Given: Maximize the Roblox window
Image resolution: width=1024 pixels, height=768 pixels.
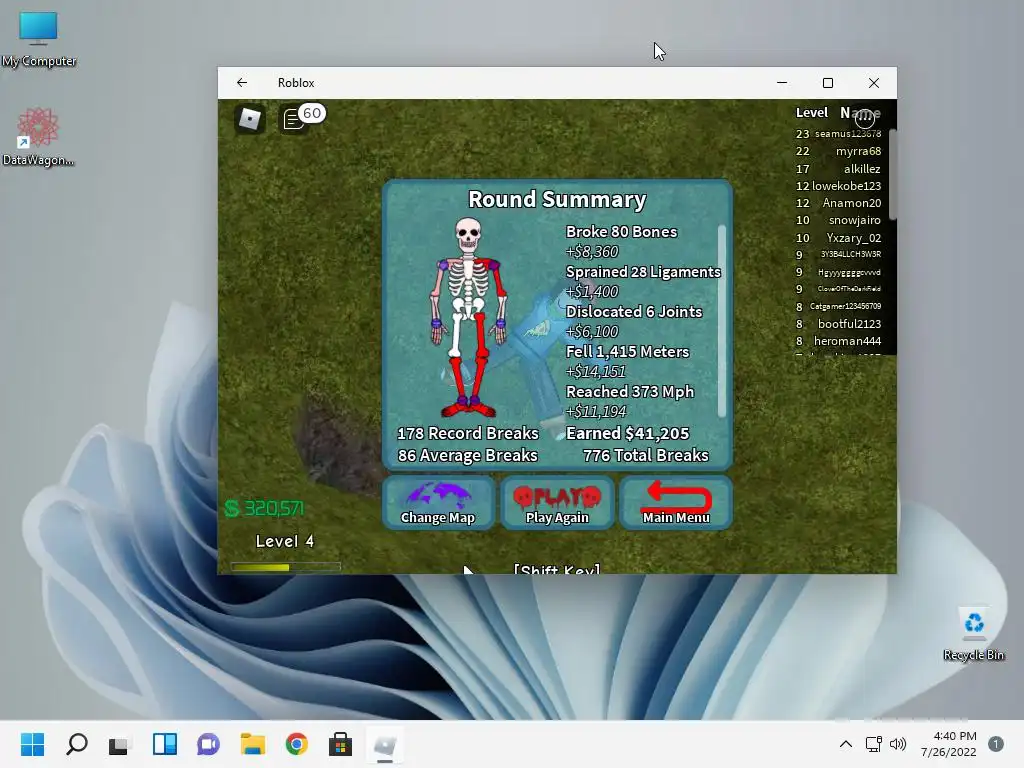Looking at the screenshot, I should pyautogui.click(x=827, y=83).
